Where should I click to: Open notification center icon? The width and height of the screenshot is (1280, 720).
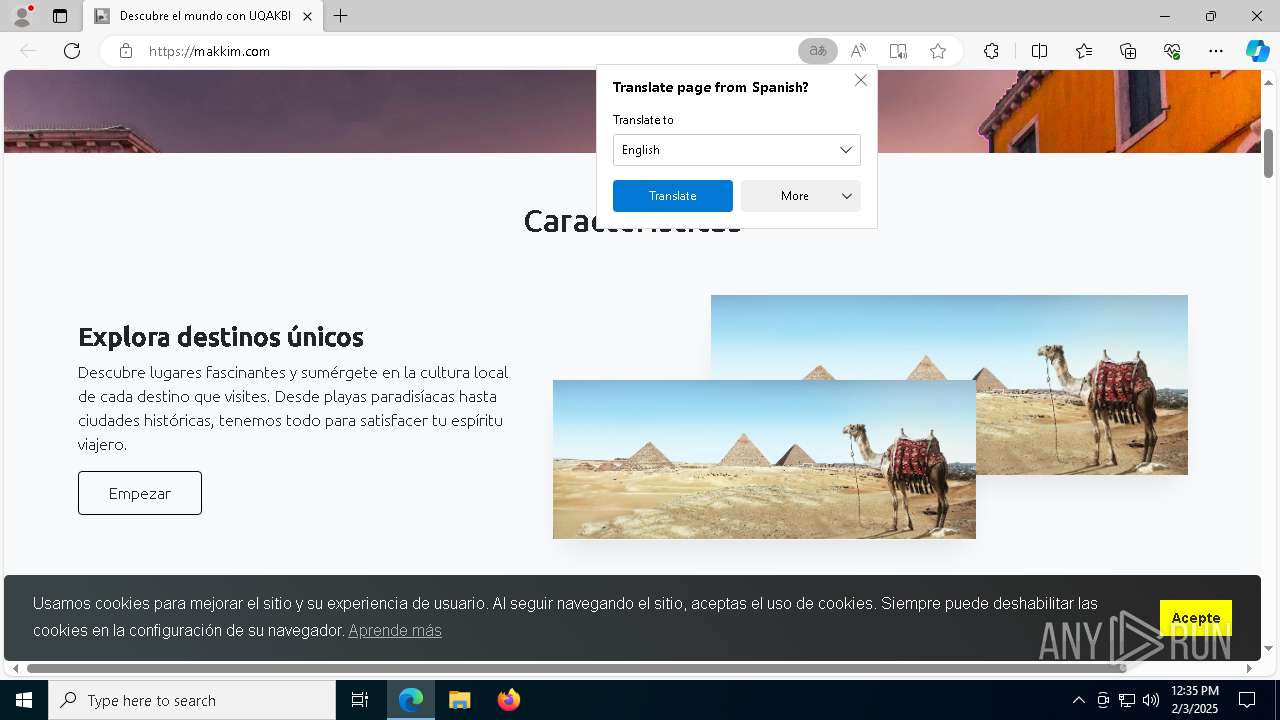coord(1247,700)
